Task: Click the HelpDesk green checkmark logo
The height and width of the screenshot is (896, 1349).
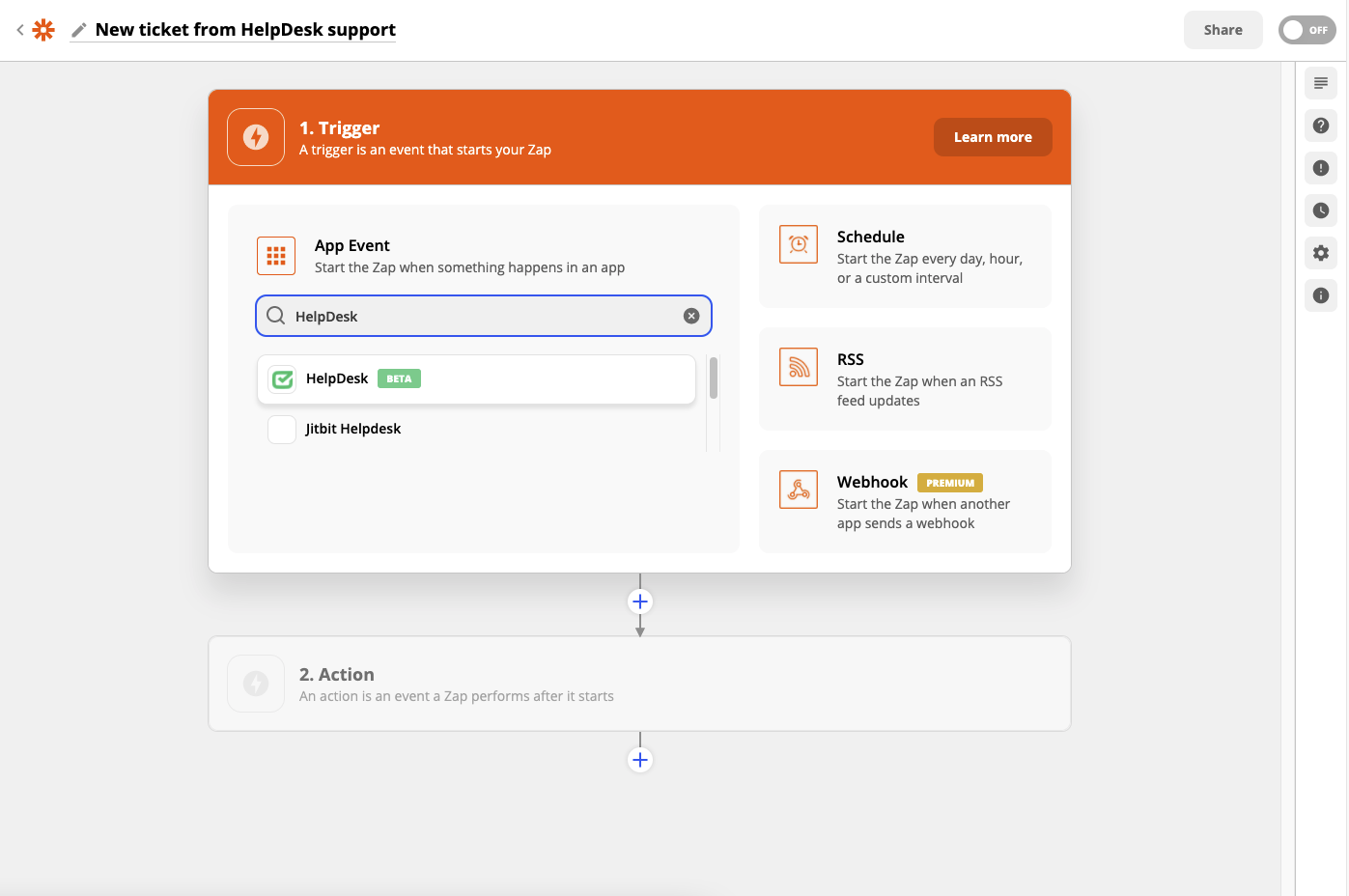Action: point(282,379)
